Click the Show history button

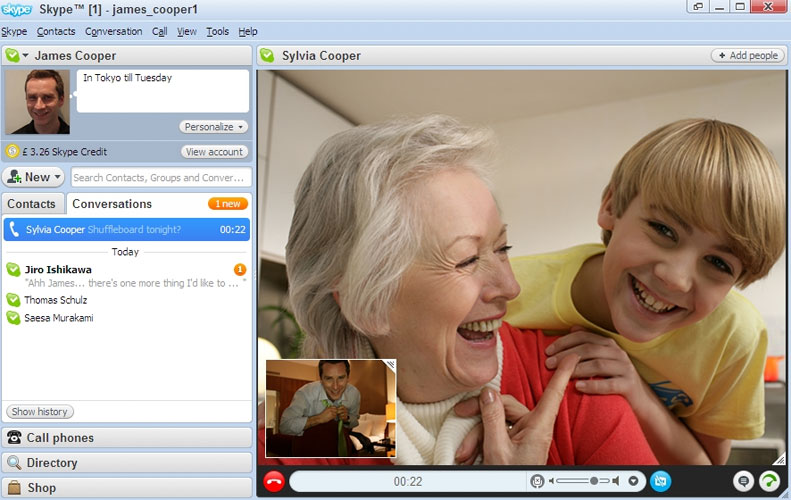40,412
